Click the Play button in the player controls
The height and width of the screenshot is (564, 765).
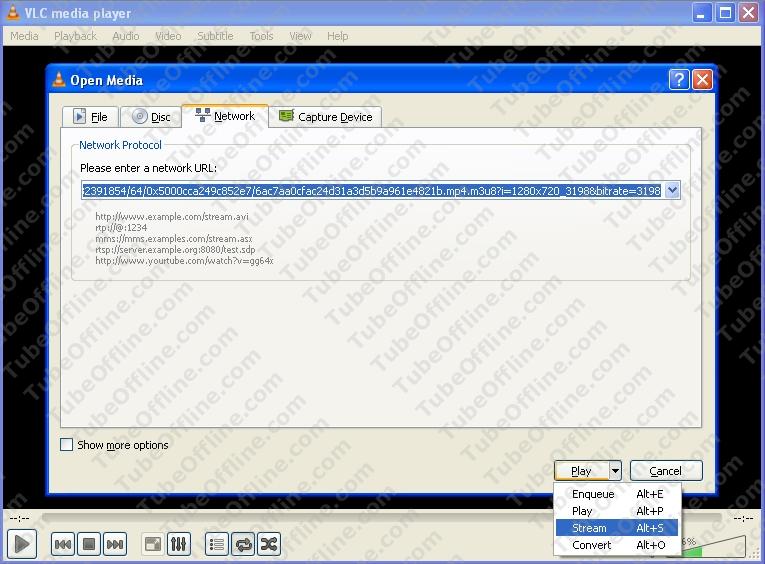21,544
